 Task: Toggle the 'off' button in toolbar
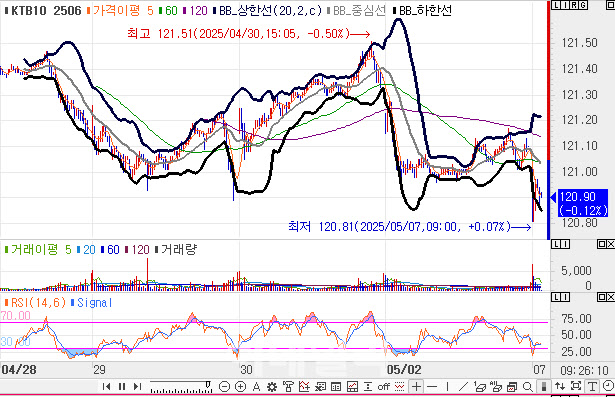click(384, 387)
